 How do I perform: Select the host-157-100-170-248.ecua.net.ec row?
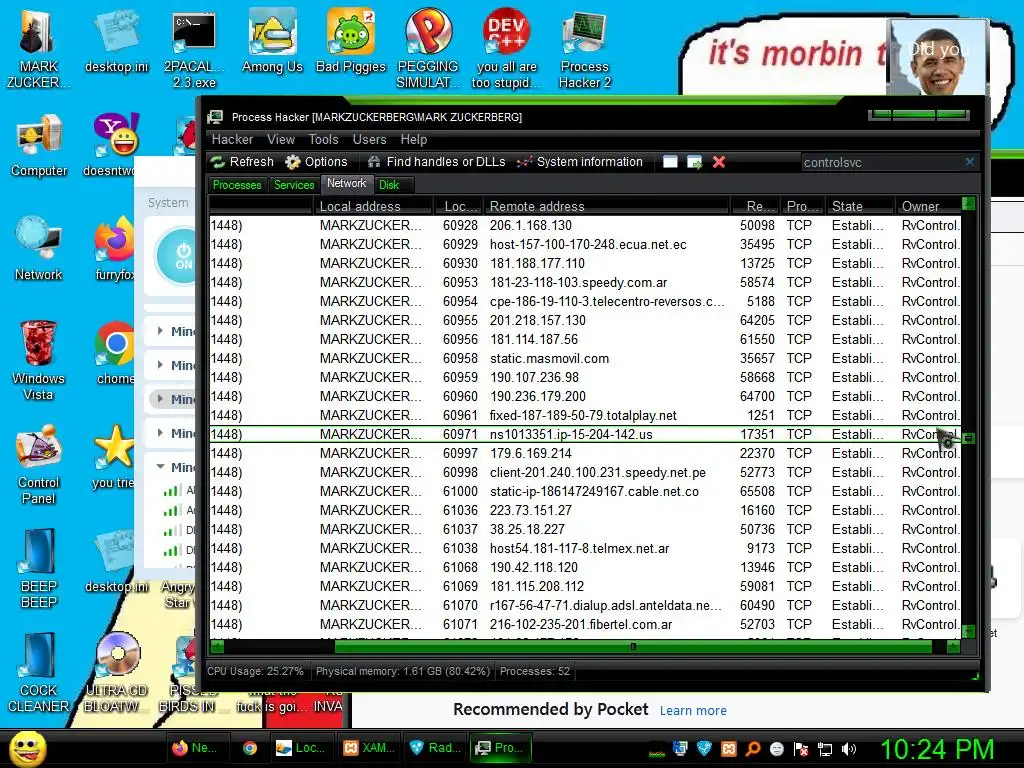pyautogui.click(x=584, y=244)
